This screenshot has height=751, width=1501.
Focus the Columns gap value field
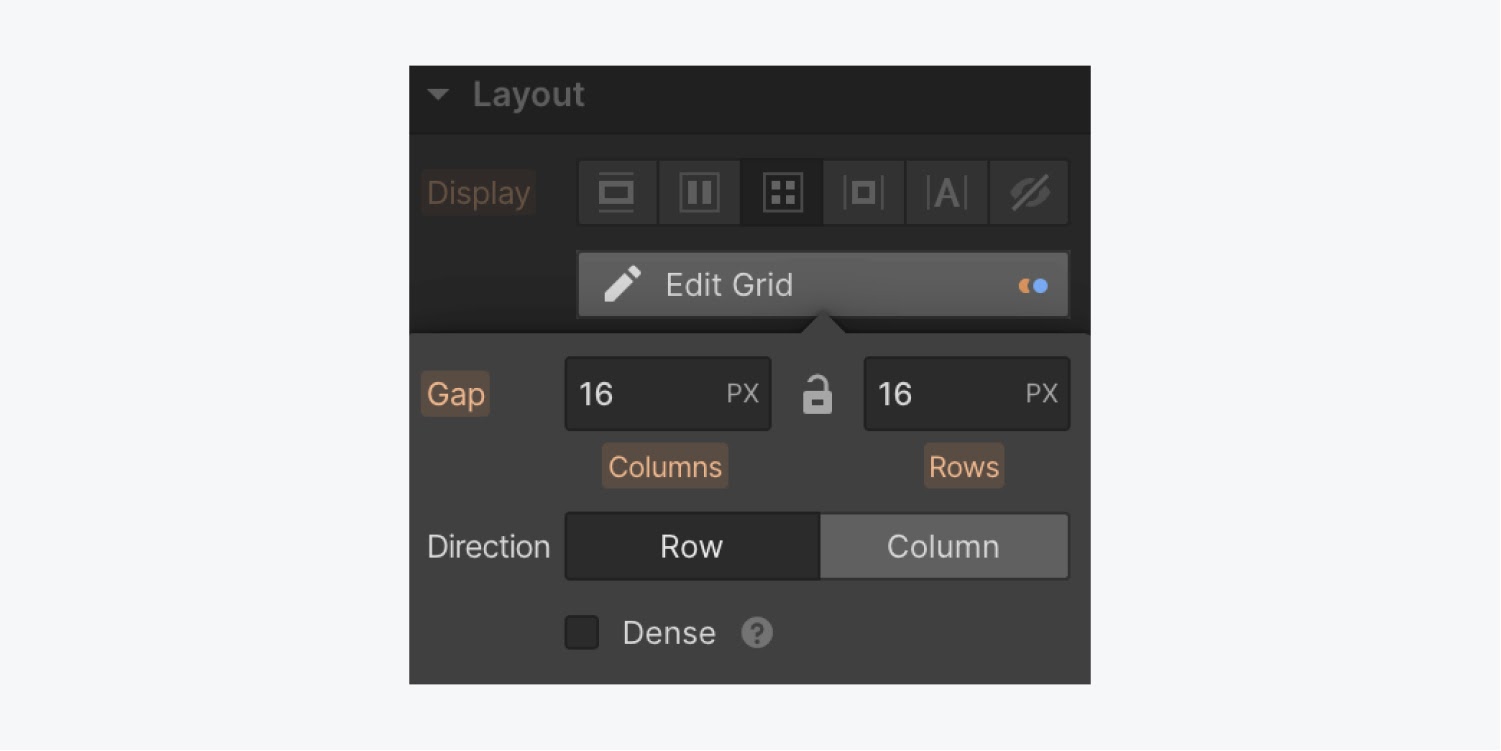coord(668,394)
